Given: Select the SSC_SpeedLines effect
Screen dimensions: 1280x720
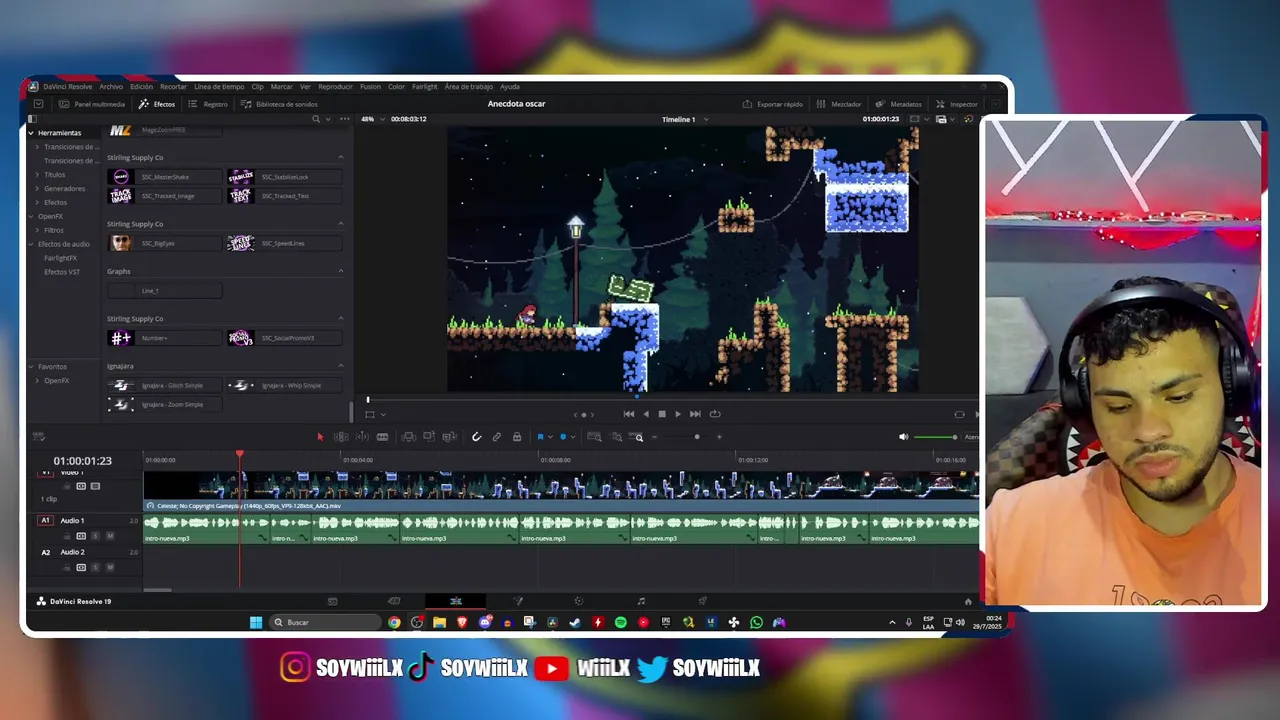Looking at the screenshot, I should pos(284,243).
